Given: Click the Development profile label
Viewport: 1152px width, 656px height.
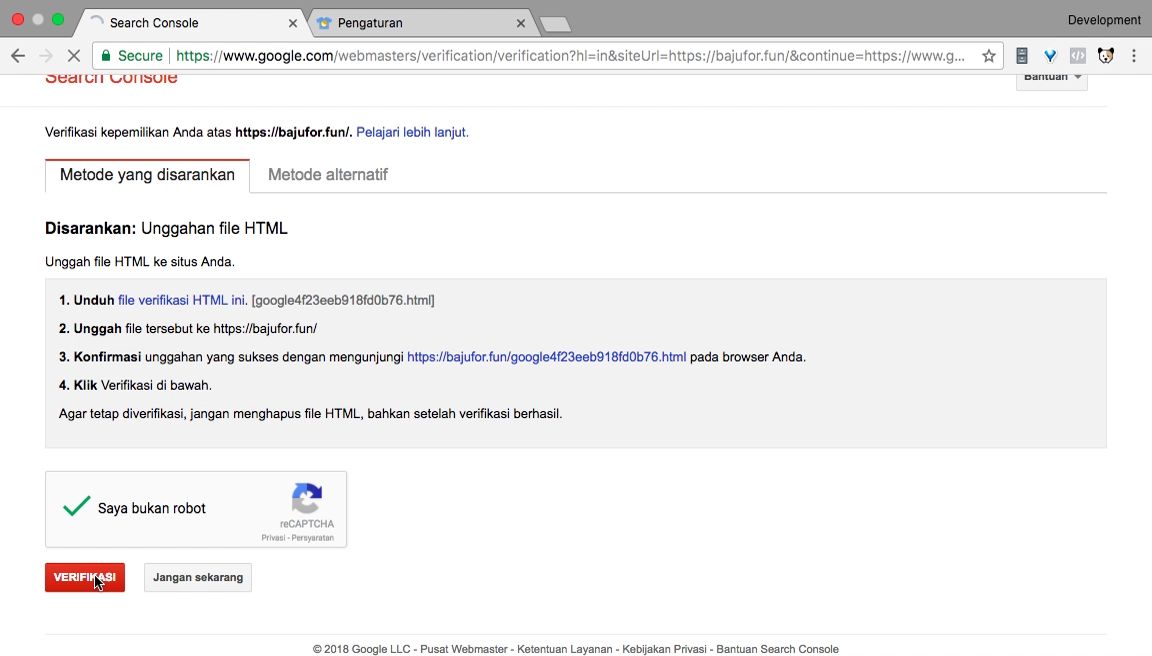Looking at the screenshot, I should pyautogui.click(x=1104, y=21).
